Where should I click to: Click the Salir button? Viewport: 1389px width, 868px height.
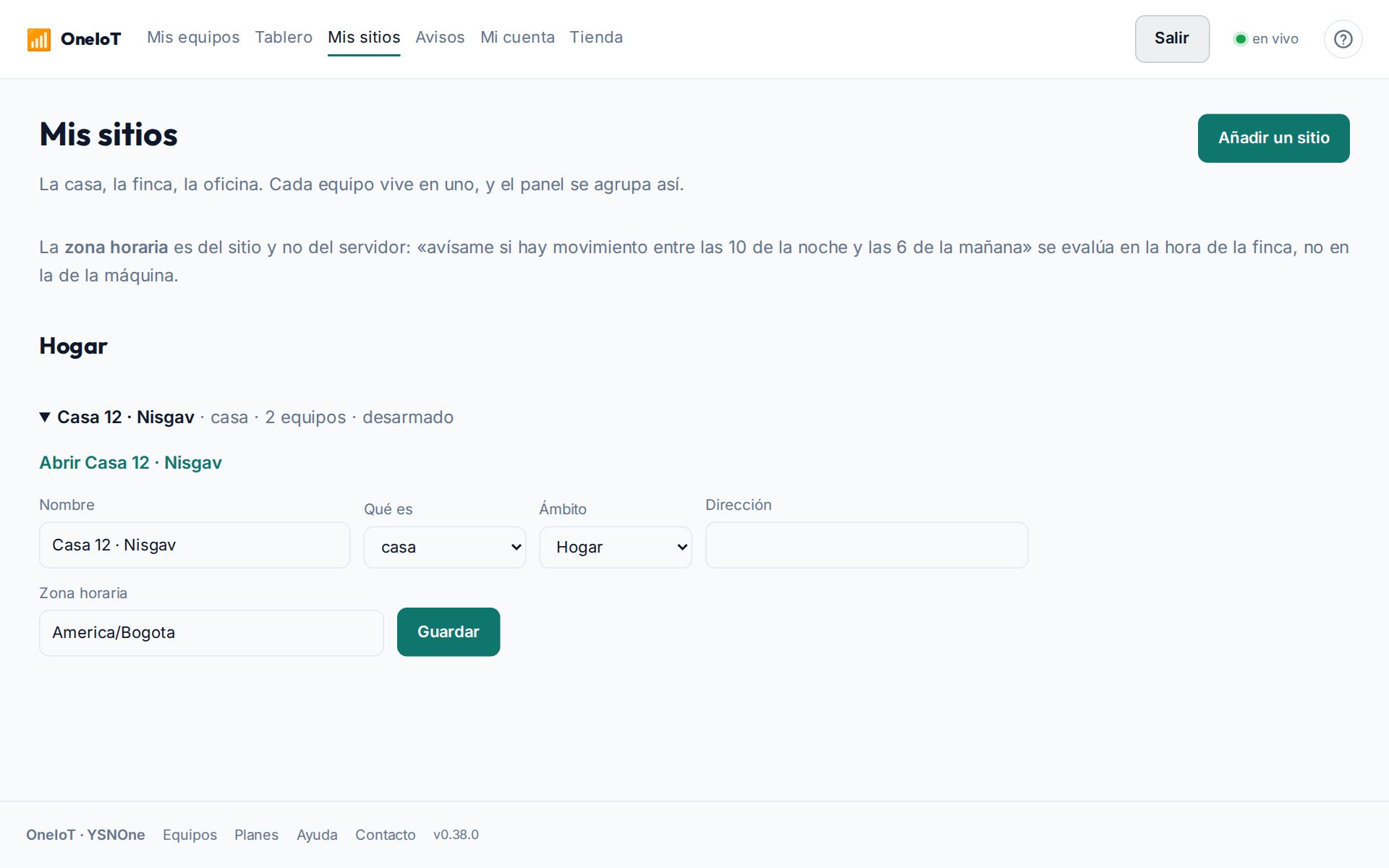(1172, 39)
